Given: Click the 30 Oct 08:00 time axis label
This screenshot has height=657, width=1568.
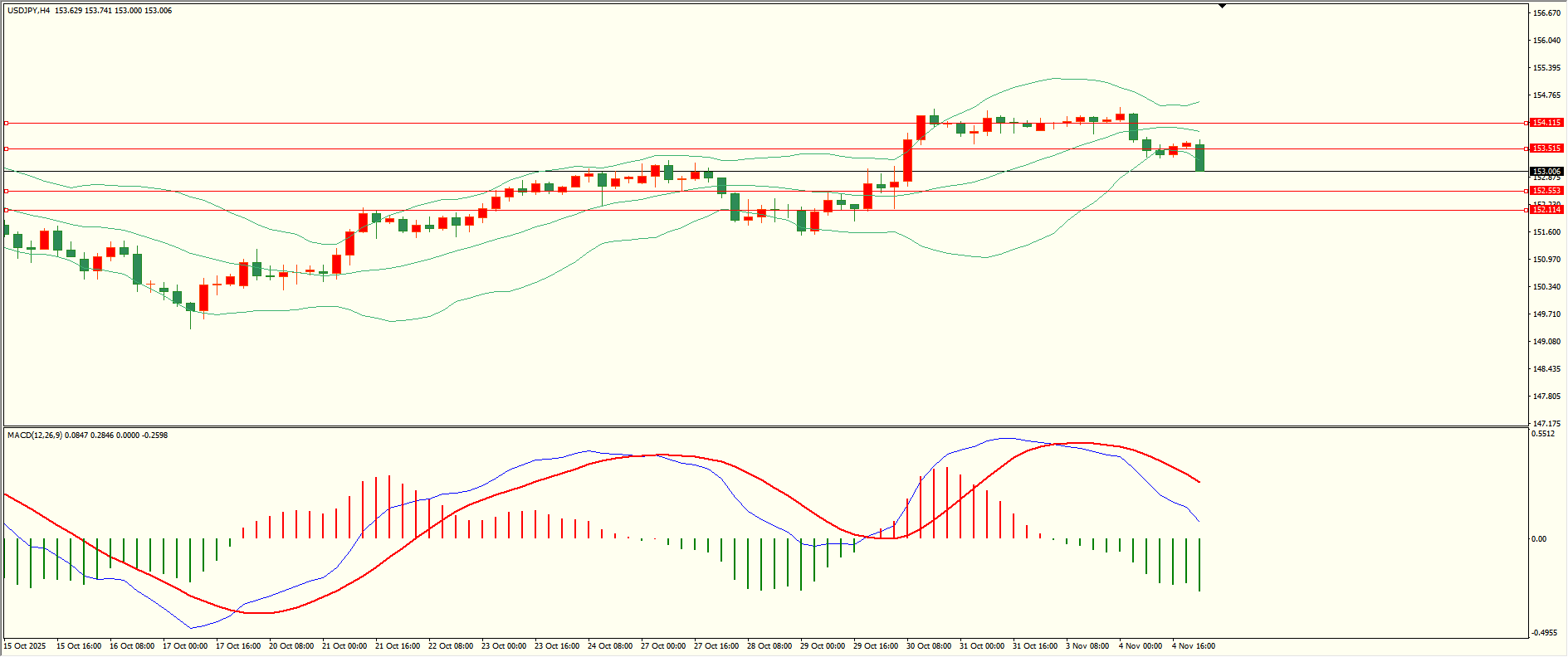Looking at the screenshot, I should 928,645.
